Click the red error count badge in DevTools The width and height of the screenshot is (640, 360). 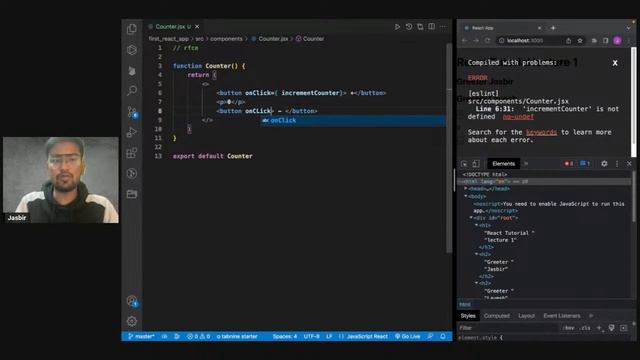click(569, 164)
